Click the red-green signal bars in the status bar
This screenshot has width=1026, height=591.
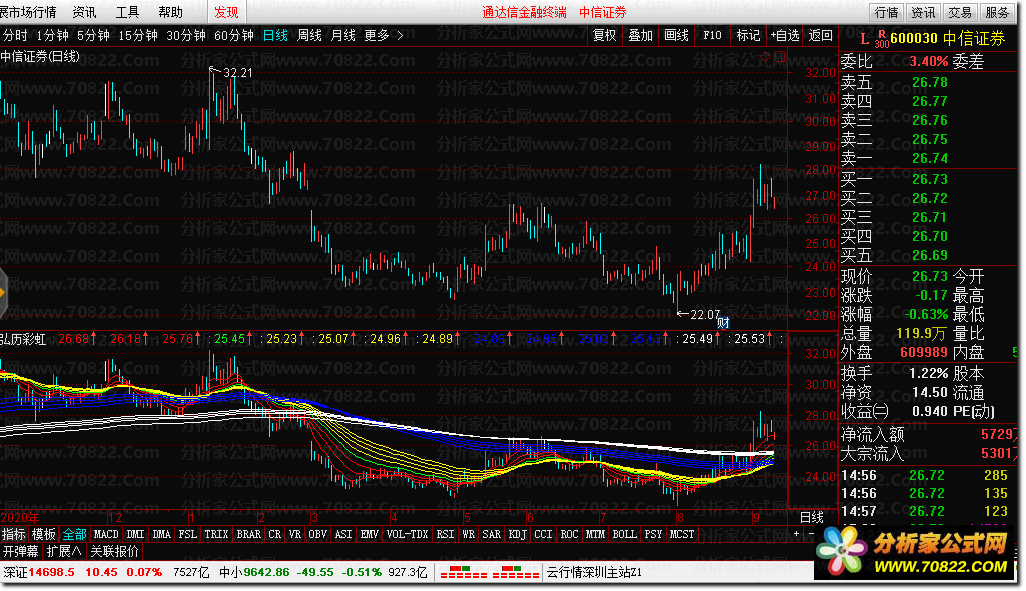click(x=489, y=573)
